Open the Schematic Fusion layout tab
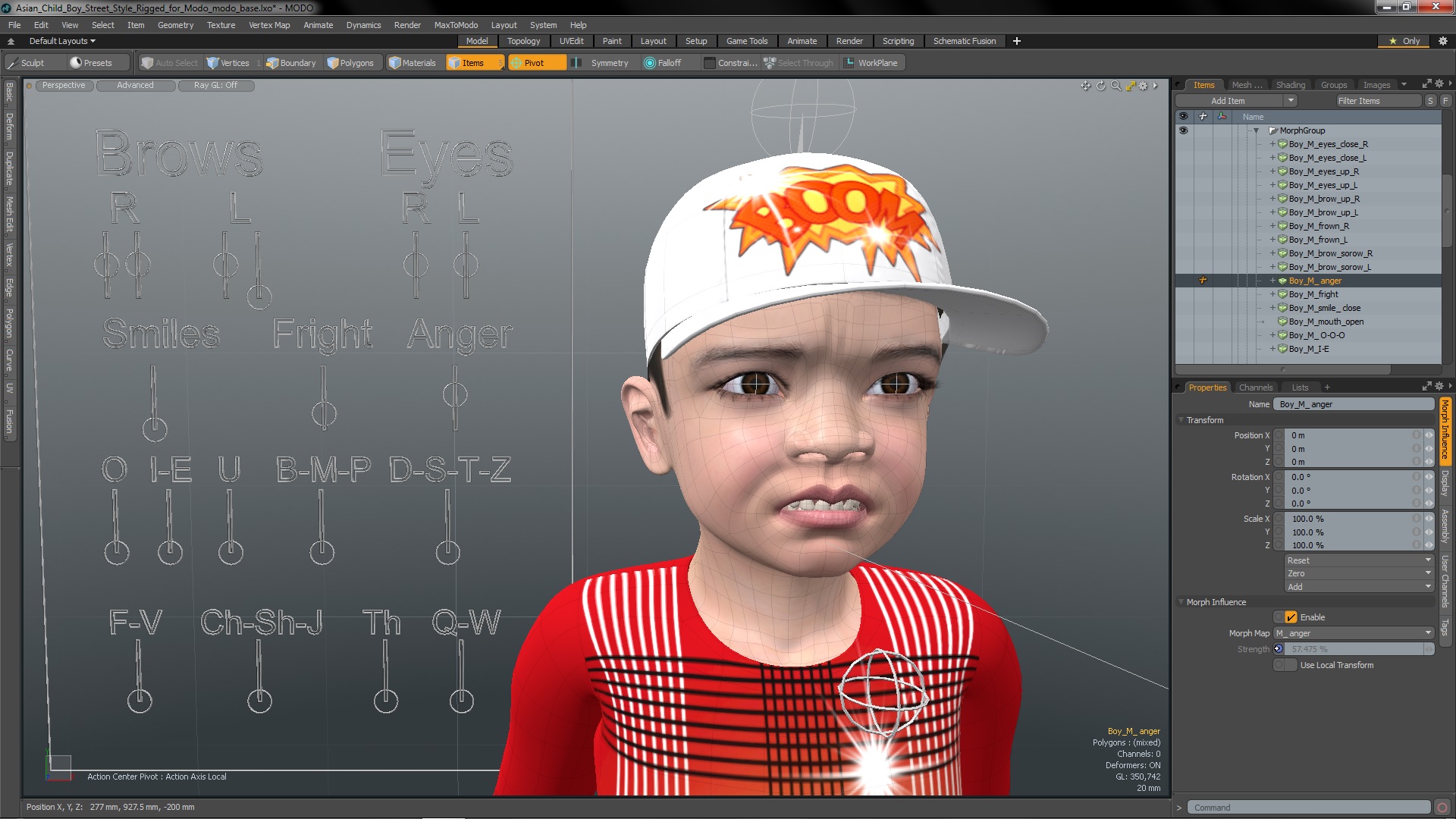Image resolution: width=1456 pixels, height=819 pixels. 964,41
